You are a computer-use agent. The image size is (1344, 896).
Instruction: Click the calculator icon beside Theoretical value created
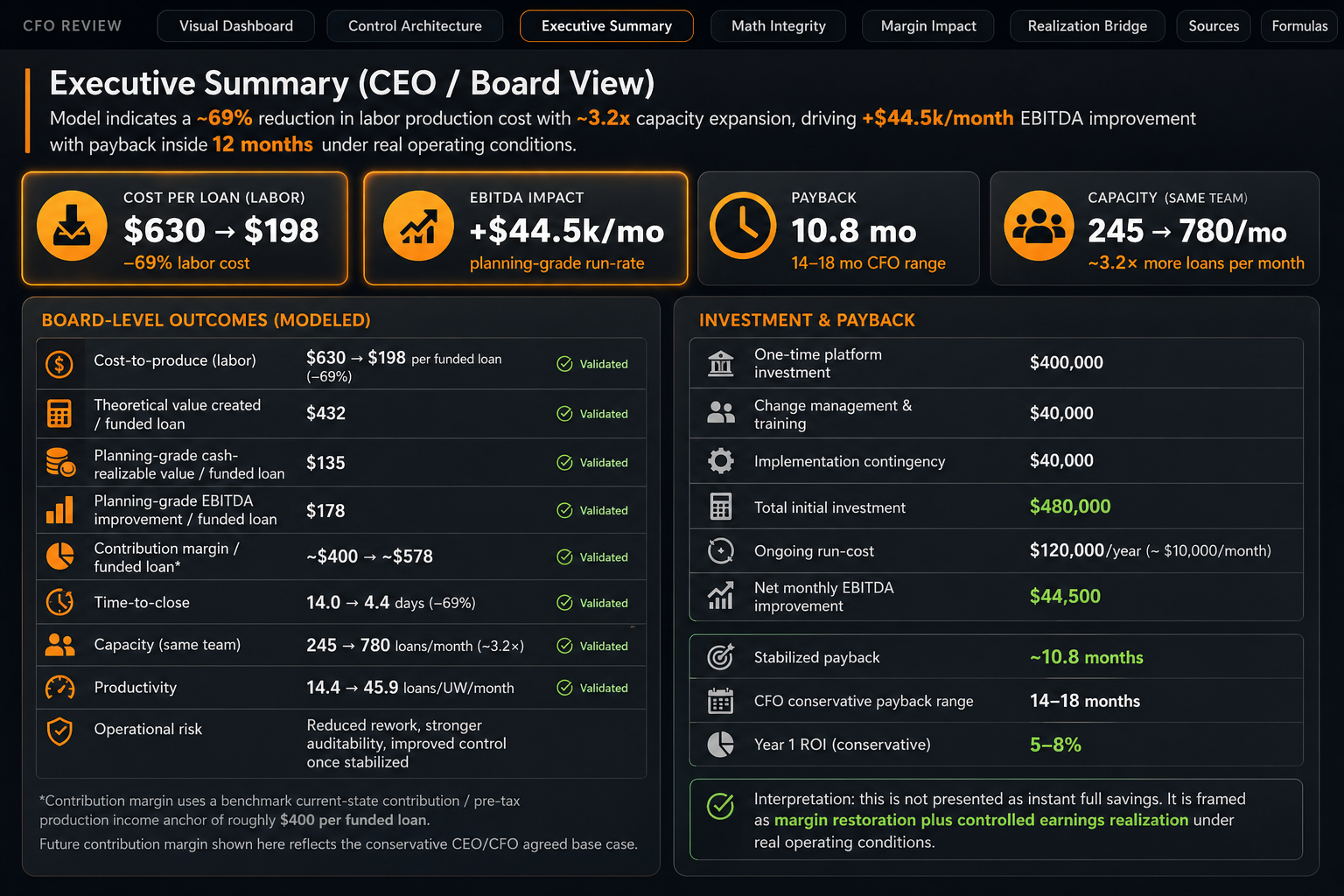59,413
